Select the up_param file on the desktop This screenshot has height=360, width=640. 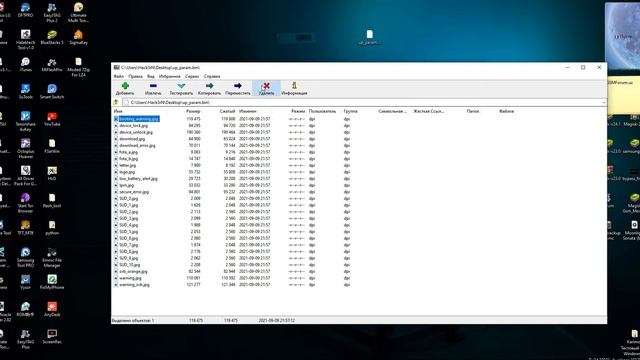[x=369, y=37]
